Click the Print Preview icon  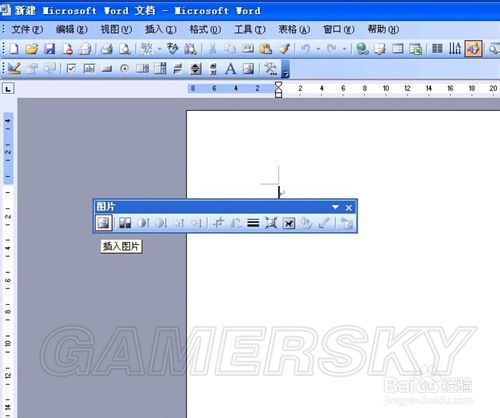pyautogui.click(x=125, y=49)
